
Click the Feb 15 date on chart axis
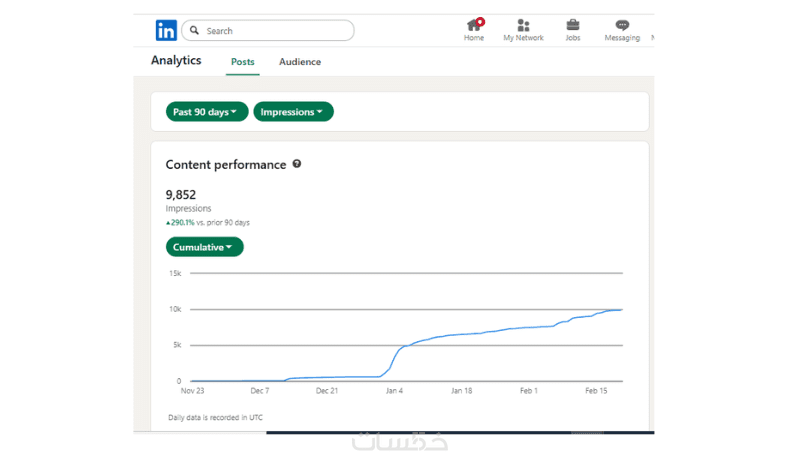pos(597,391)
